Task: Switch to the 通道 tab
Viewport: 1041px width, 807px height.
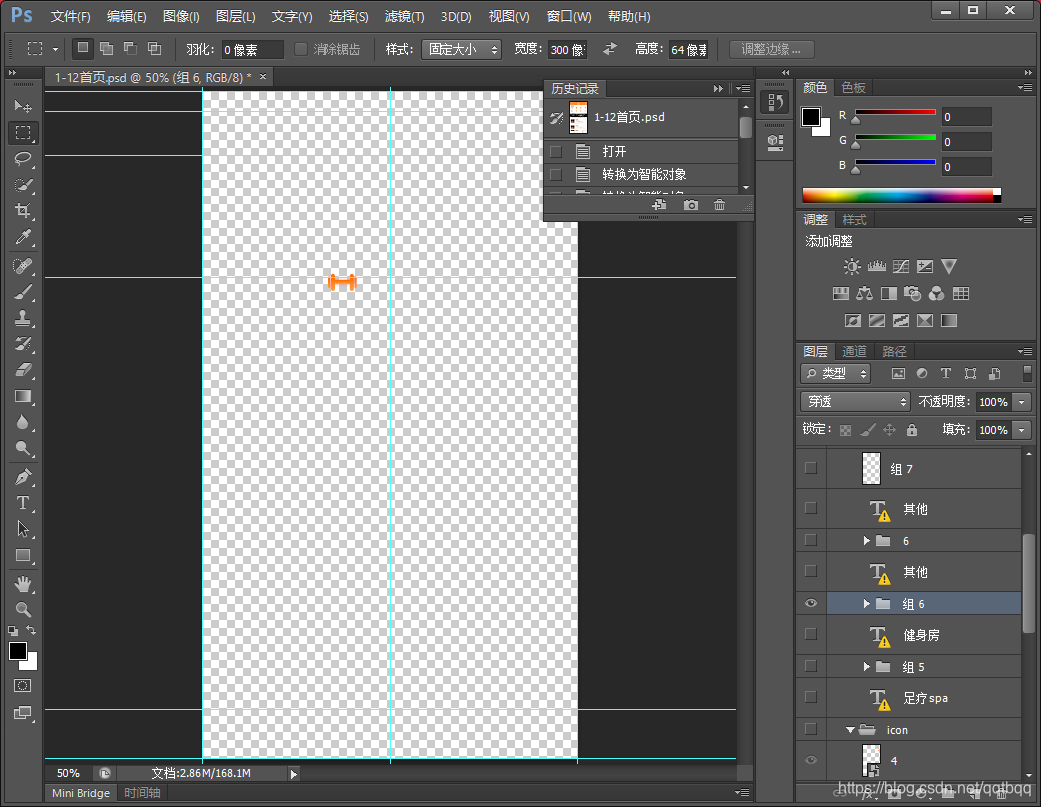Action: click(854, 351)
